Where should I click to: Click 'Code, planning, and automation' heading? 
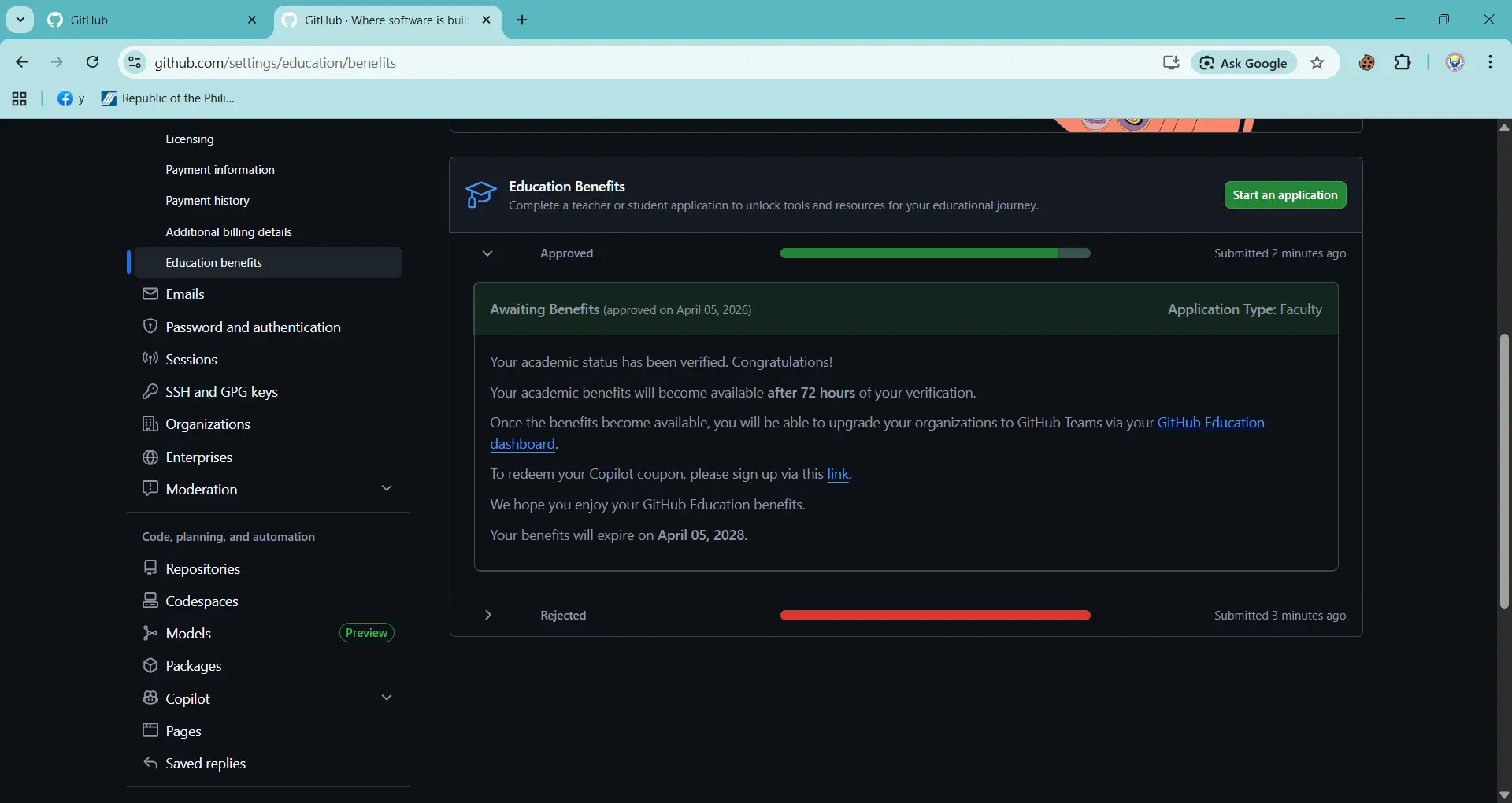point(228,536)
